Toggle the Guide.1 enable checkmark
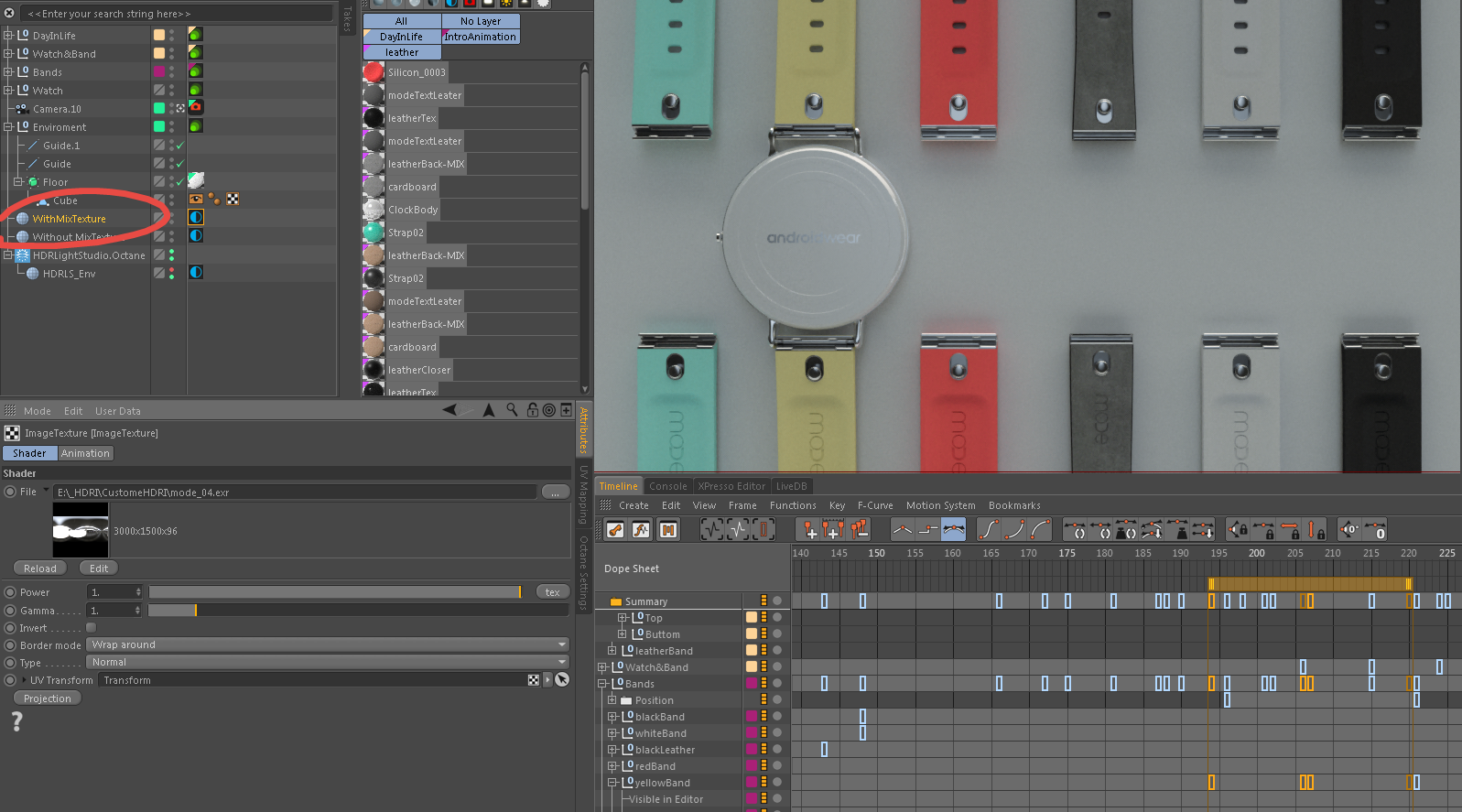 (180, 146)
